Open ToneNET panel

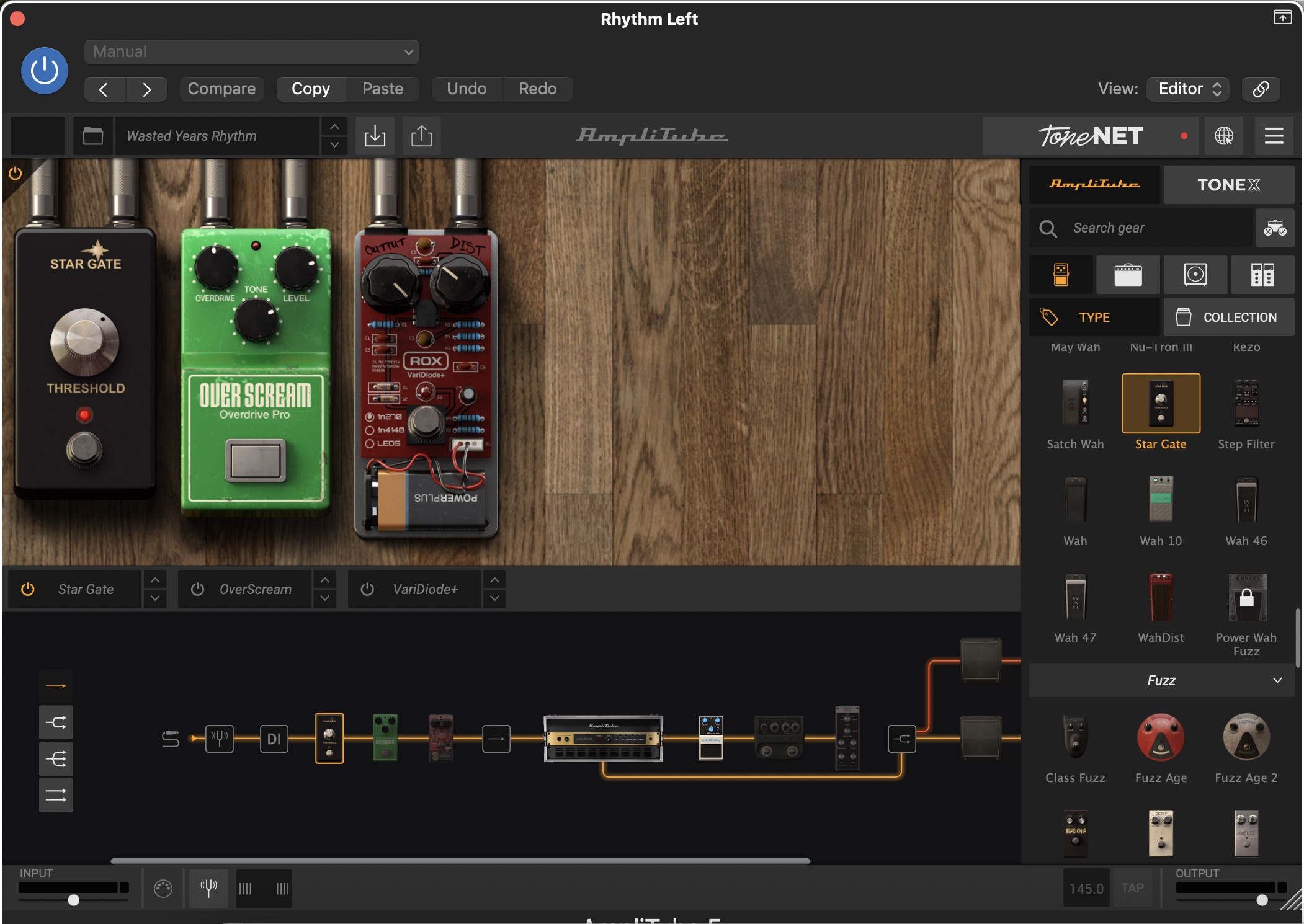1092,136
